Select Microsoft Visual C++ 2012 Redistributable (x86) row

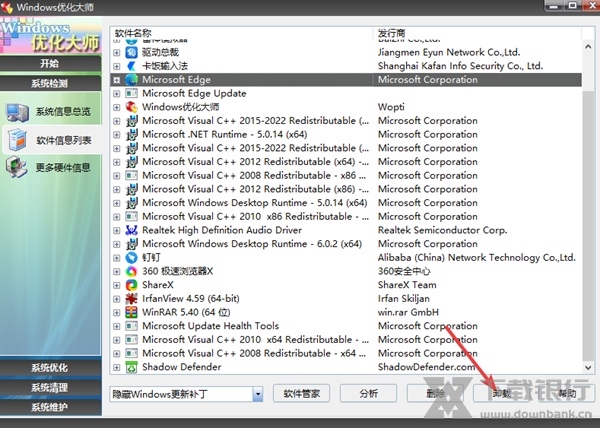[346, 189]
